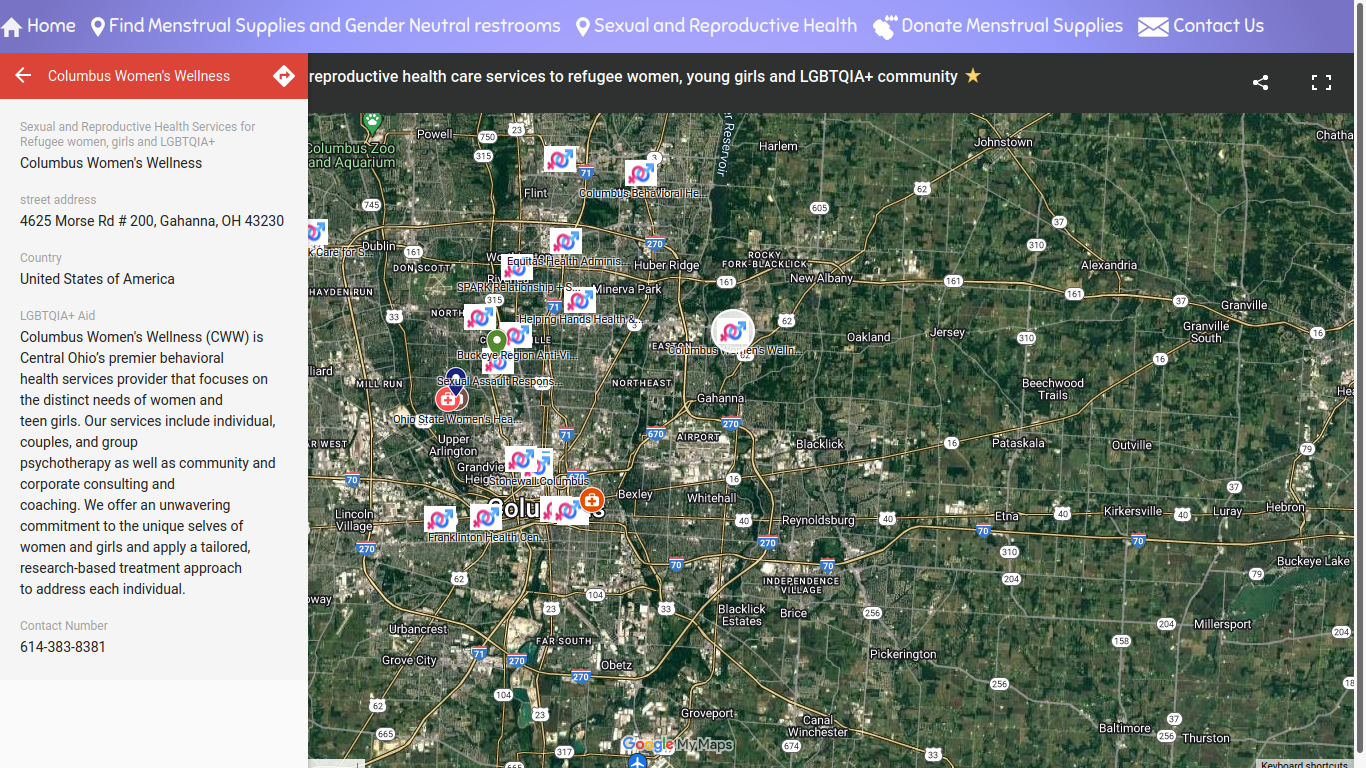
Task: Click the phone number 614-383-8381
Action: pyautogui.click(x=63, y=647)
